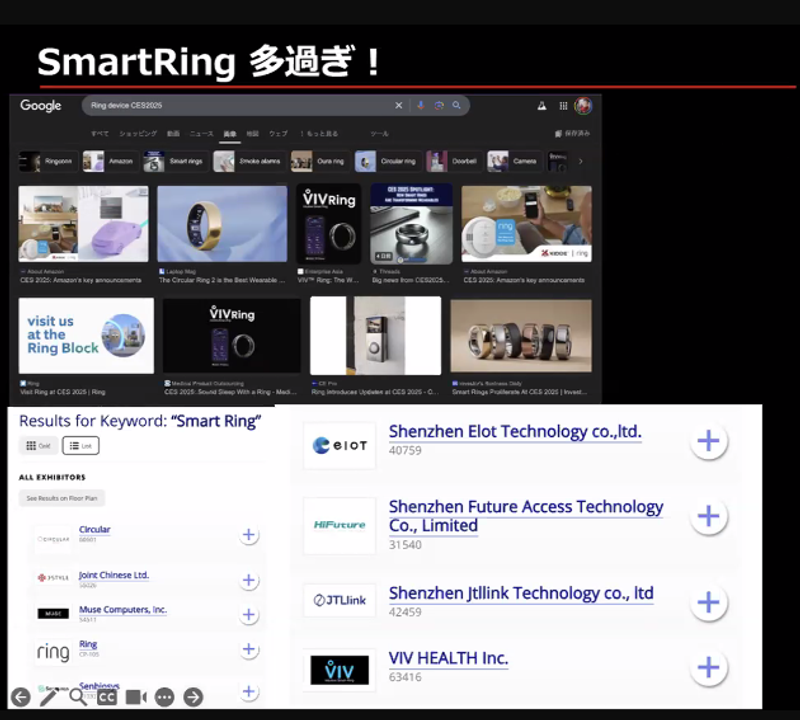Add Shenzhen Elot Technology with plus button

(x=708, y=441)
